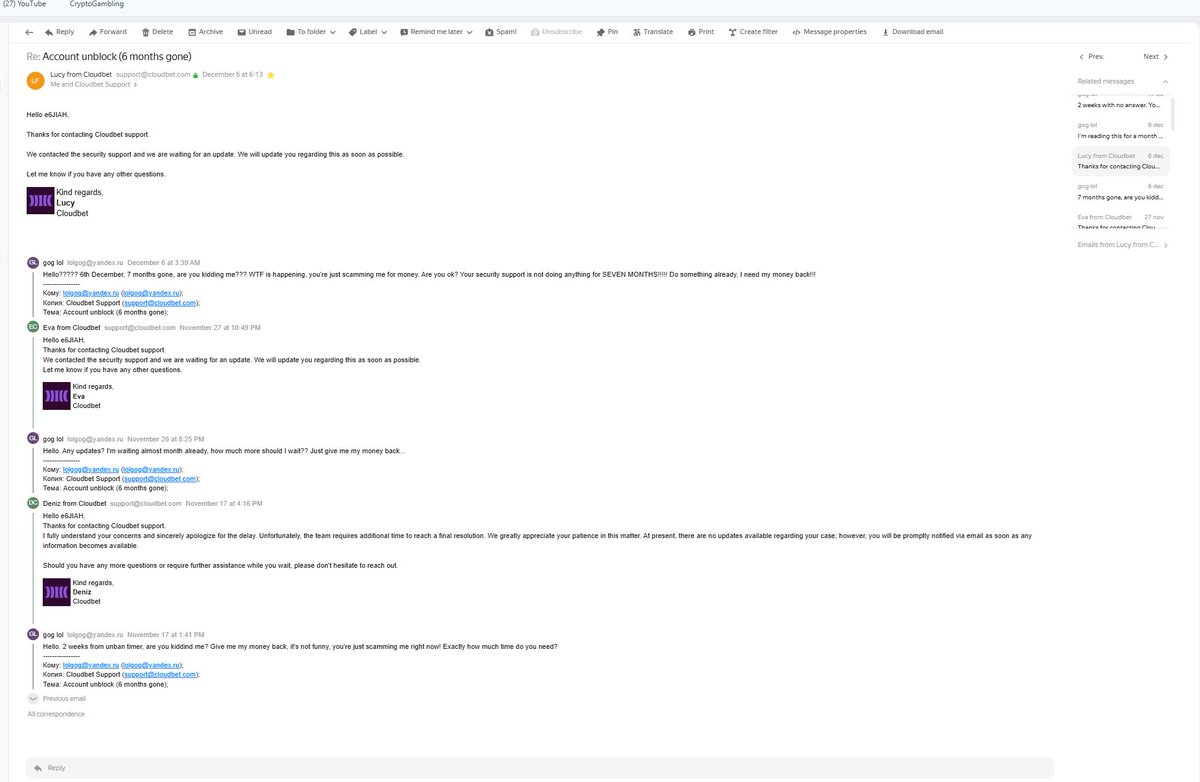Open the Remind me later dropdown
Viewport: 1200px width, 782px height.
coord(435,32)
